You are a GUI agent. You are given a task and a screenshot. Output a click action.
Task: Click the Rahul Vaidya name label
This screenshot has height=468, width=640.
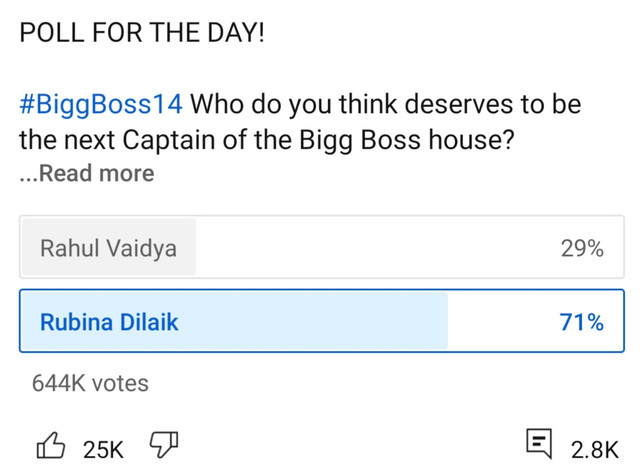point(108,249)
